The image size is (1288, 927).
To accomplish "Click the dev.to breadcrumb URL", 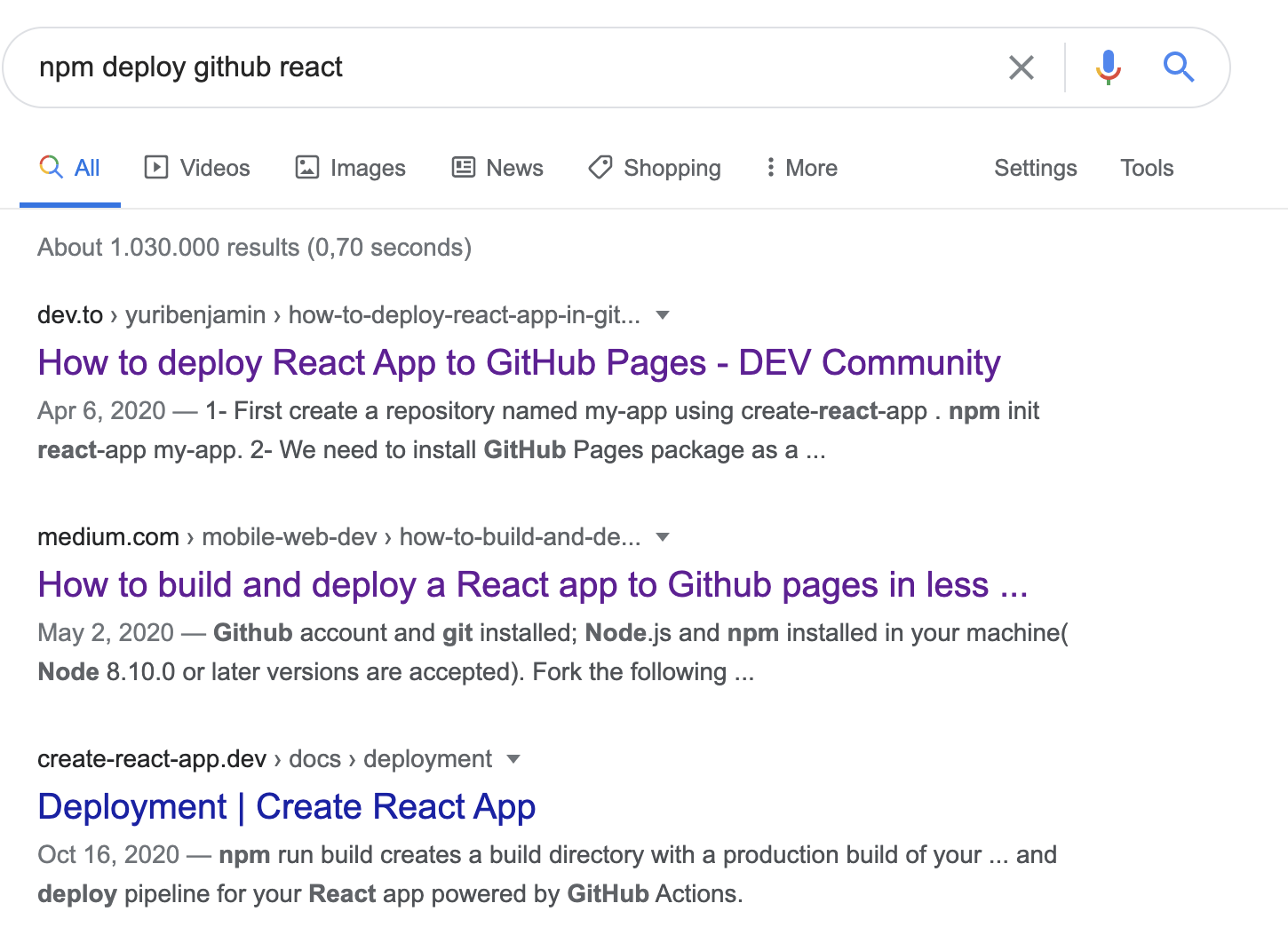I will coord(338,315).
